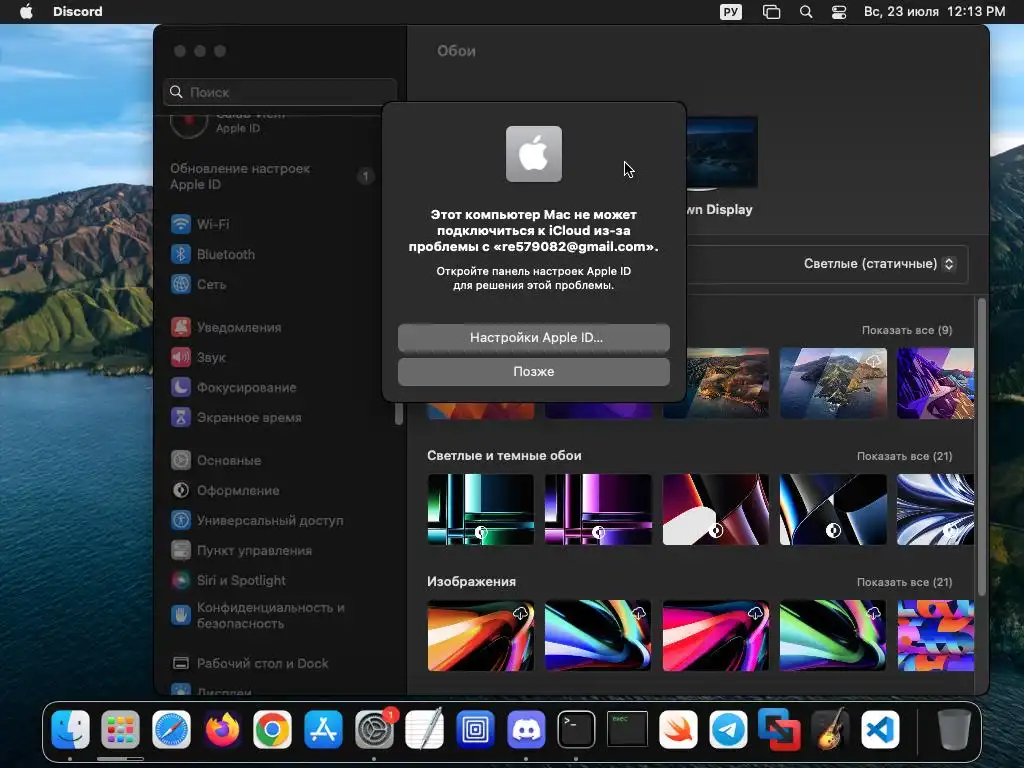1024x768 pixels.
Task: Open Launchpad from the Dock
Action: 121,729
